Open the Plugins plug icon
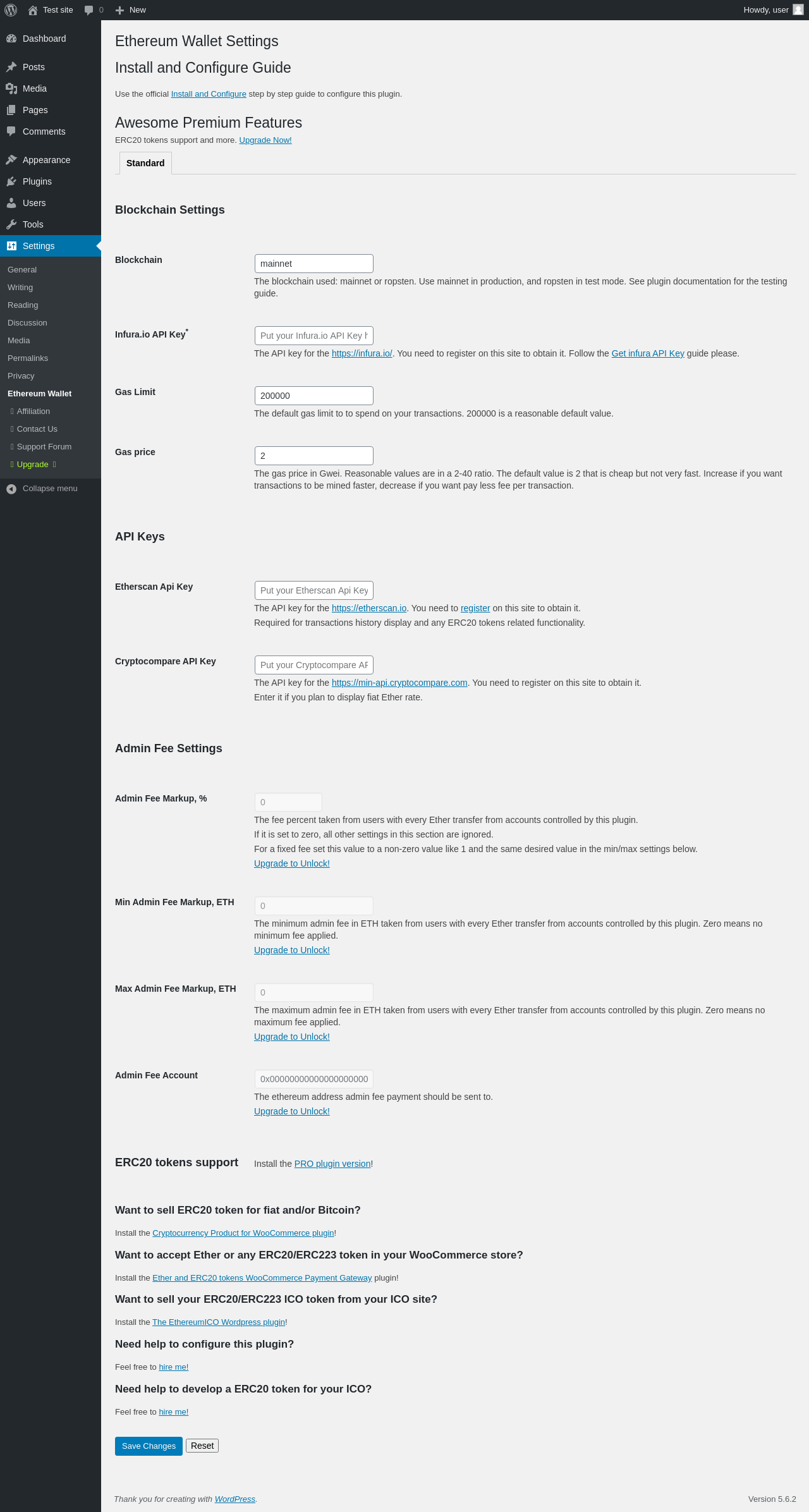 click(x=11, y=181)
